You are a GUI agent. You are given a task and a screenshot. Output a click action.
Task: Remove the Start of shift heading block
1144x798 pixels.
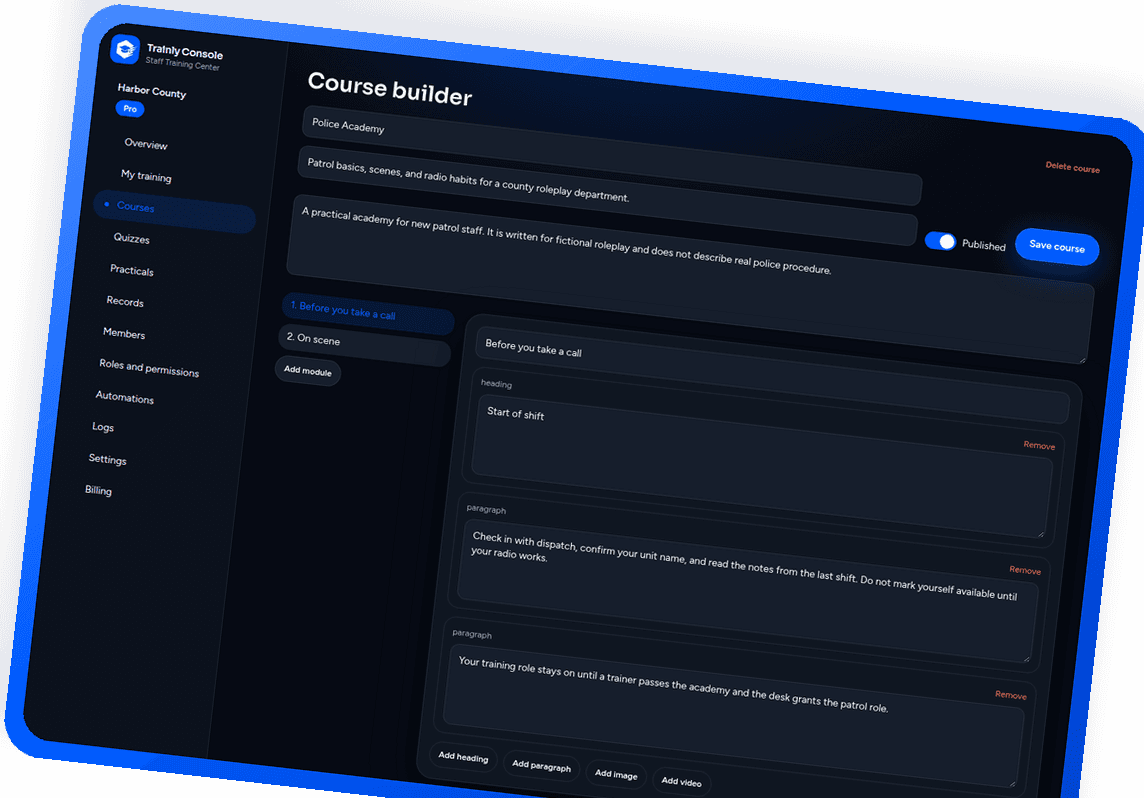(1039, 445)
